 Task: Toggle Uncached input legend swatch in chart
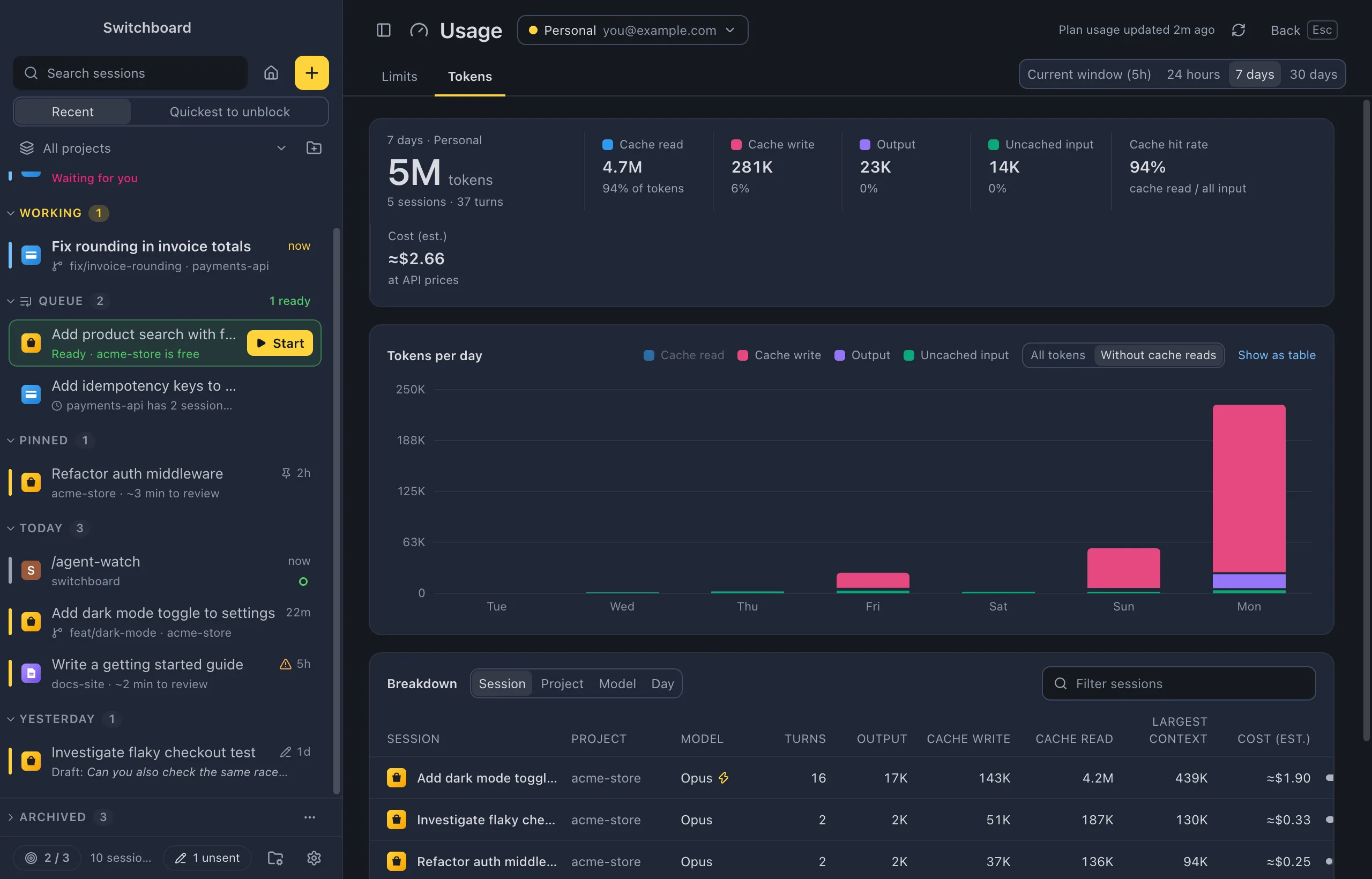point(908,355)
